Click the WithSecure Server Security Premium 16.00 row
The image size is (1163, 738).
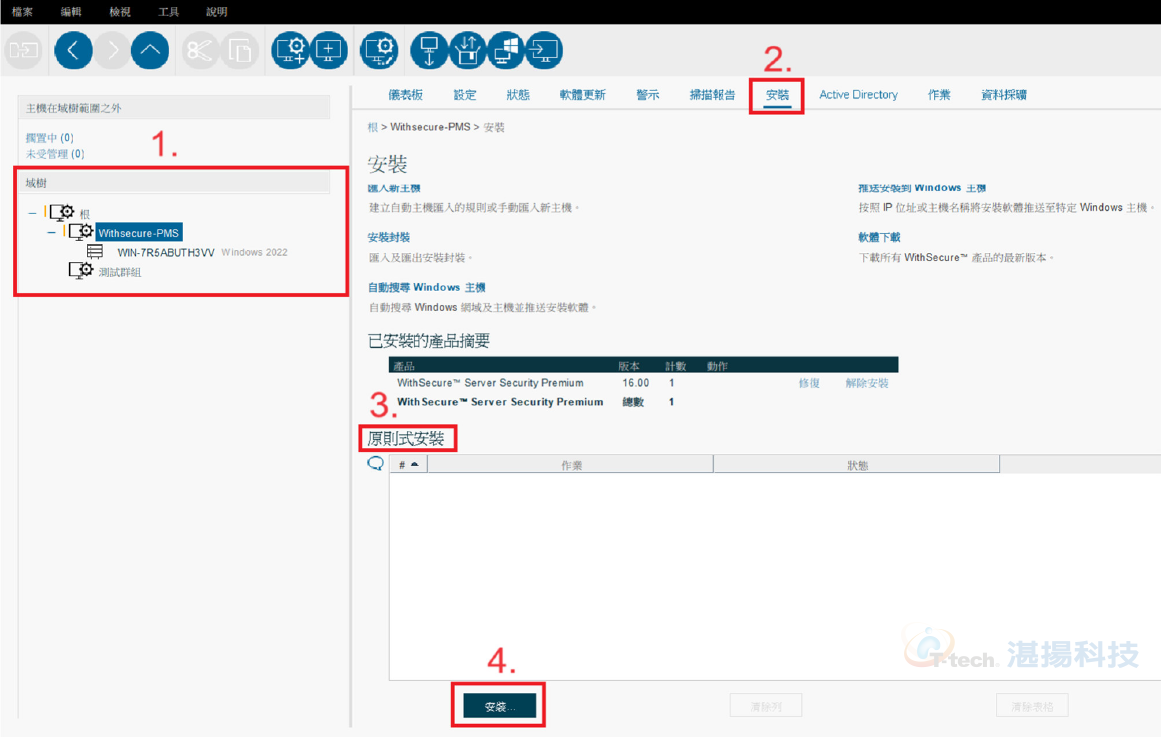click(643, 383)
